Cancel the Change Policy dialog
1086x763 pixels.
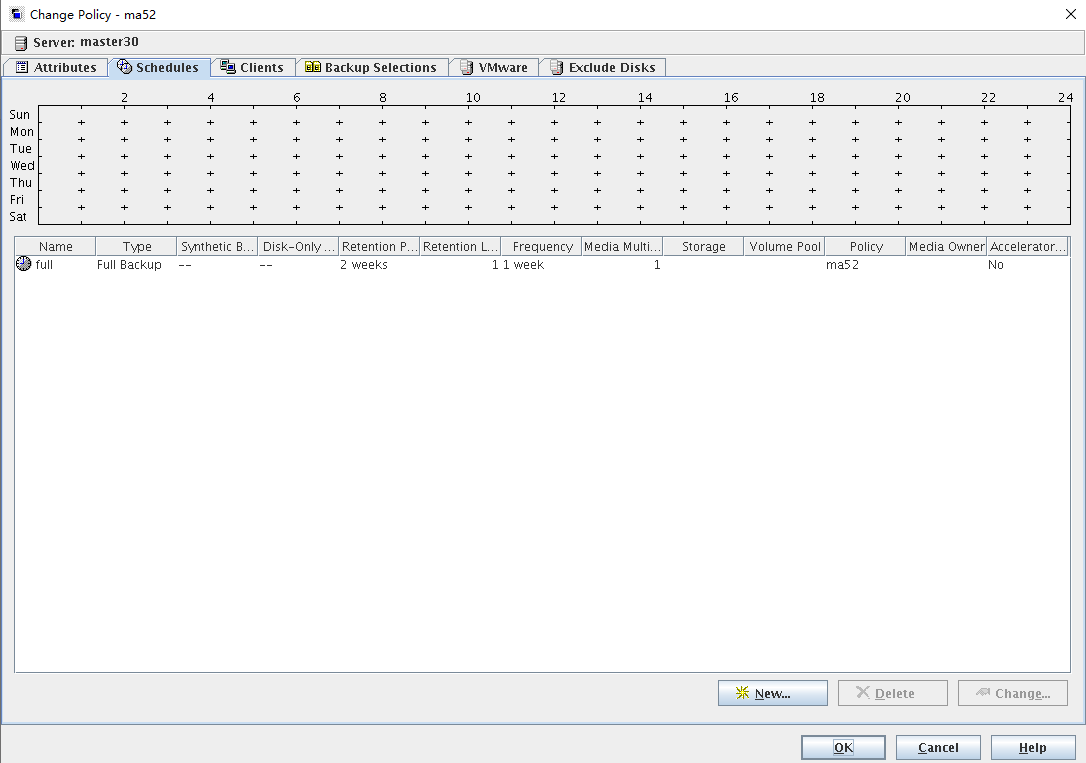(937, 747)
